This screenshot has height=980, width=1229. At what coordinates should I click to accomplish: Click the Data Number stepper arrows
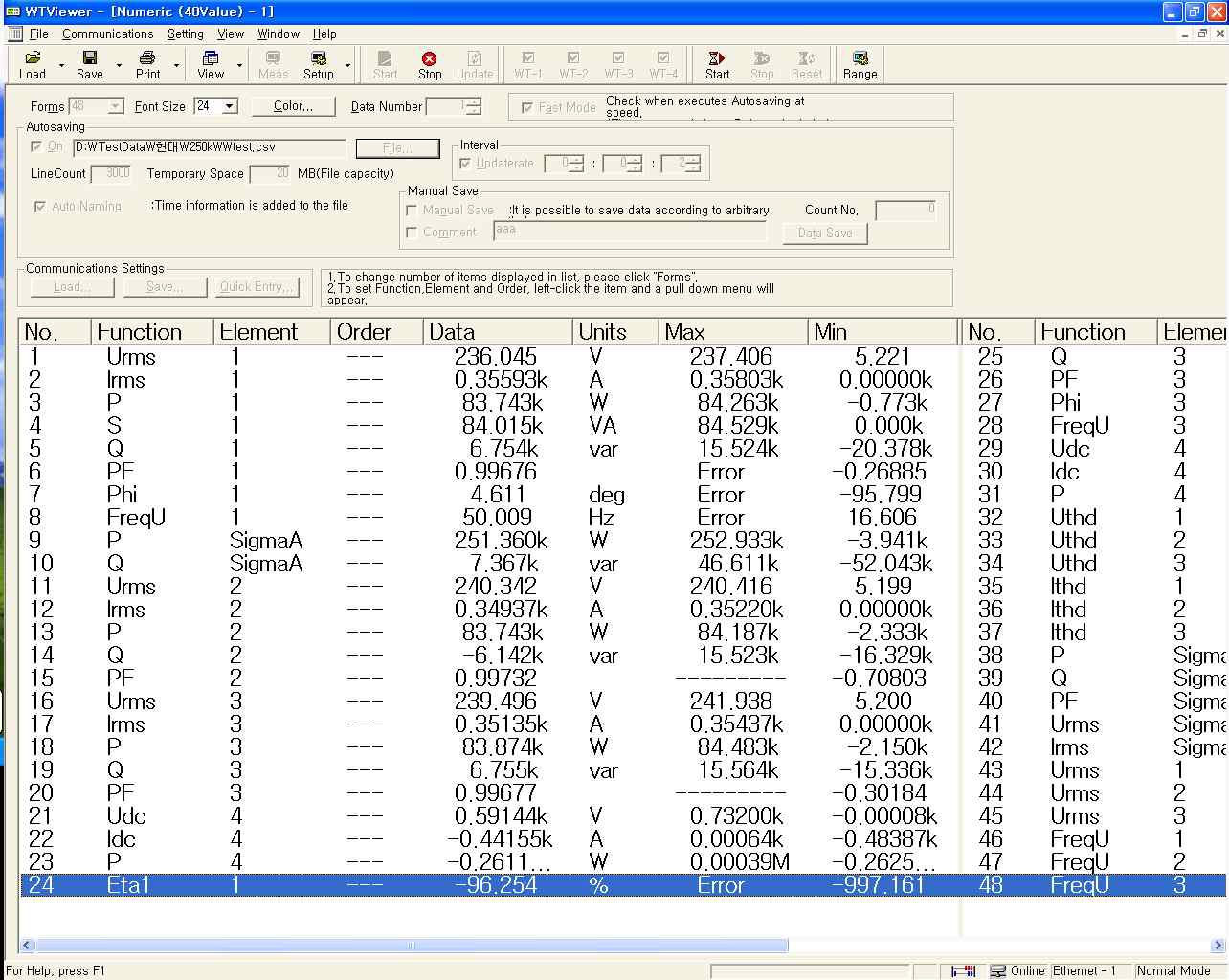(473, 106)
